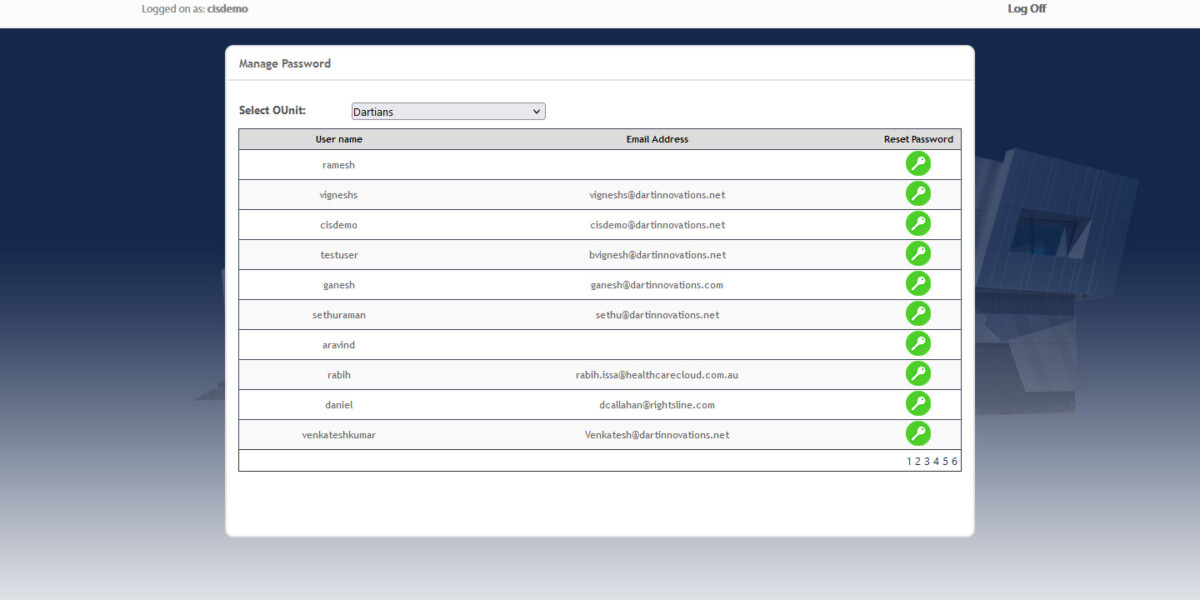Click the dropdown arrow beside Dartians
This screenshot has height=600, width=1200.
point(536,111)
